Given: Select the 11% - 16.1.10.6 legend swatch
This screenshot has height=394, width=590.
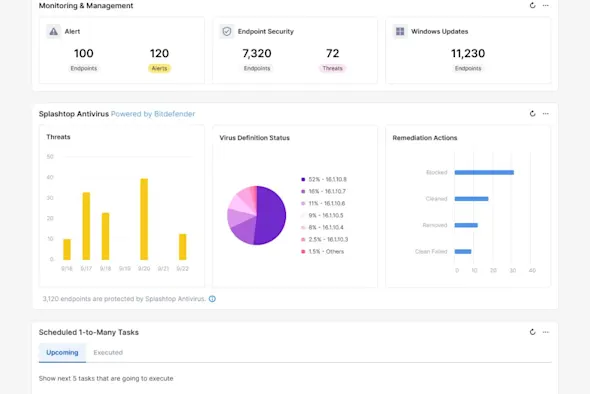Looking at the screenshot, I should (x=303, y=204).
